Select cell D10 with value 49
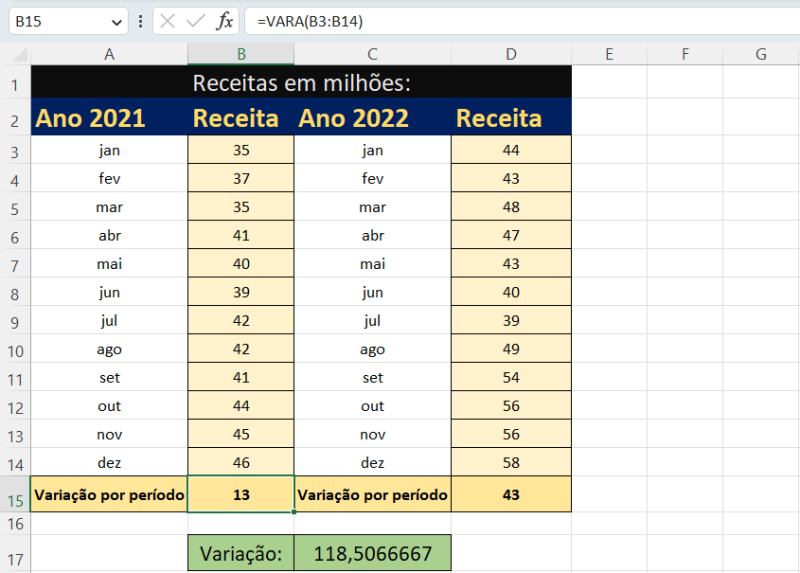 pos(511,349)
